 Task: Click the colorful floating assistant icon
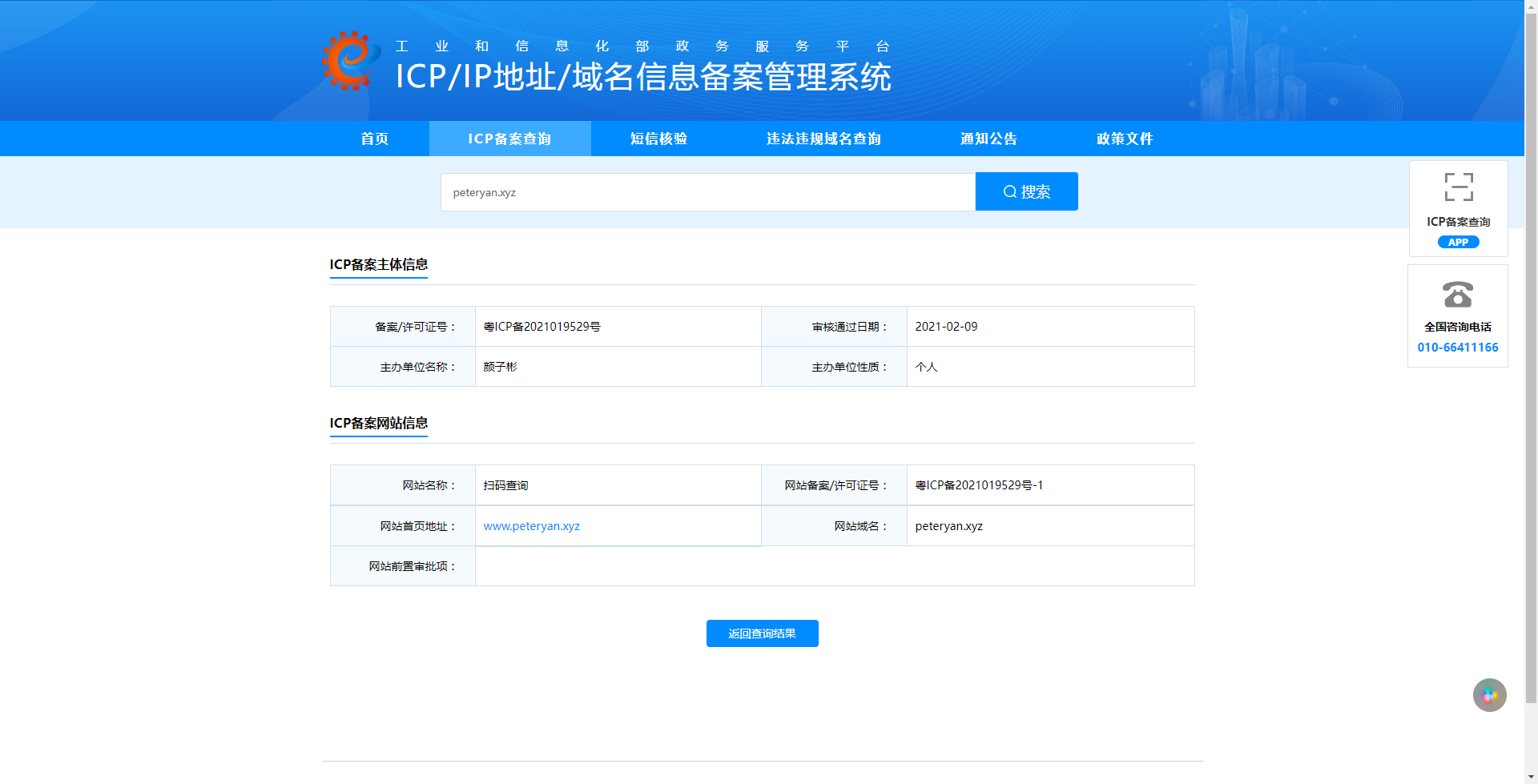pyautogui.click(x=1490, y=695)
